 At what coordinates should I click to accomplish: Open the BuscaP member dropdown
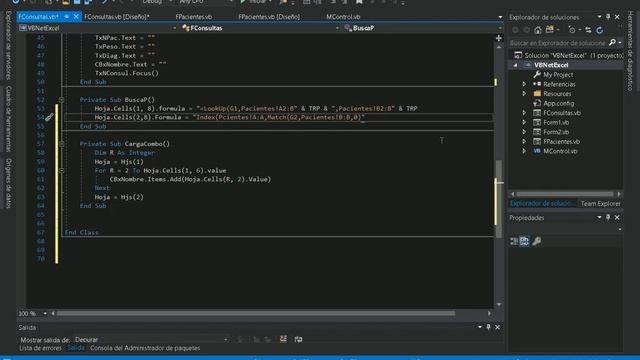coord(500,28)
